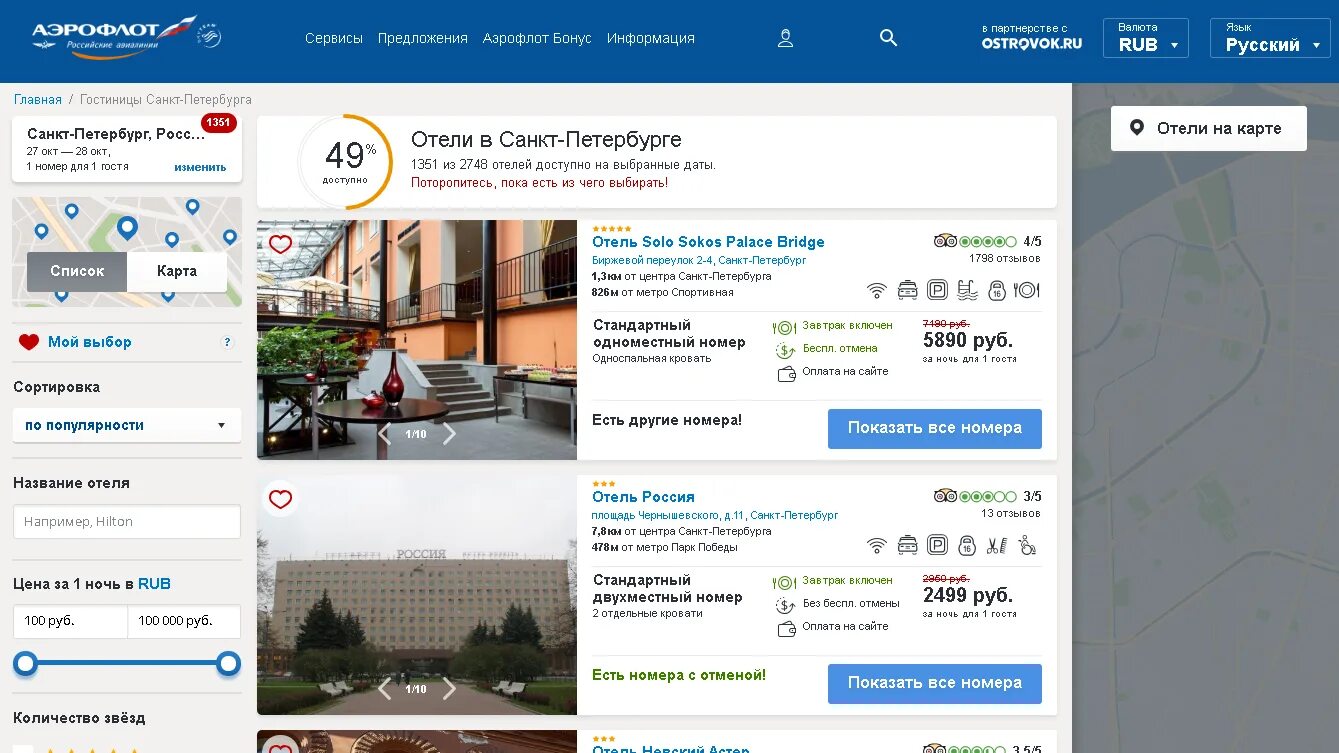Click 1798 отзывов reviews count
This screenshot has width=1339, height=753.
pyautogui.click(x=1005, y=259)
